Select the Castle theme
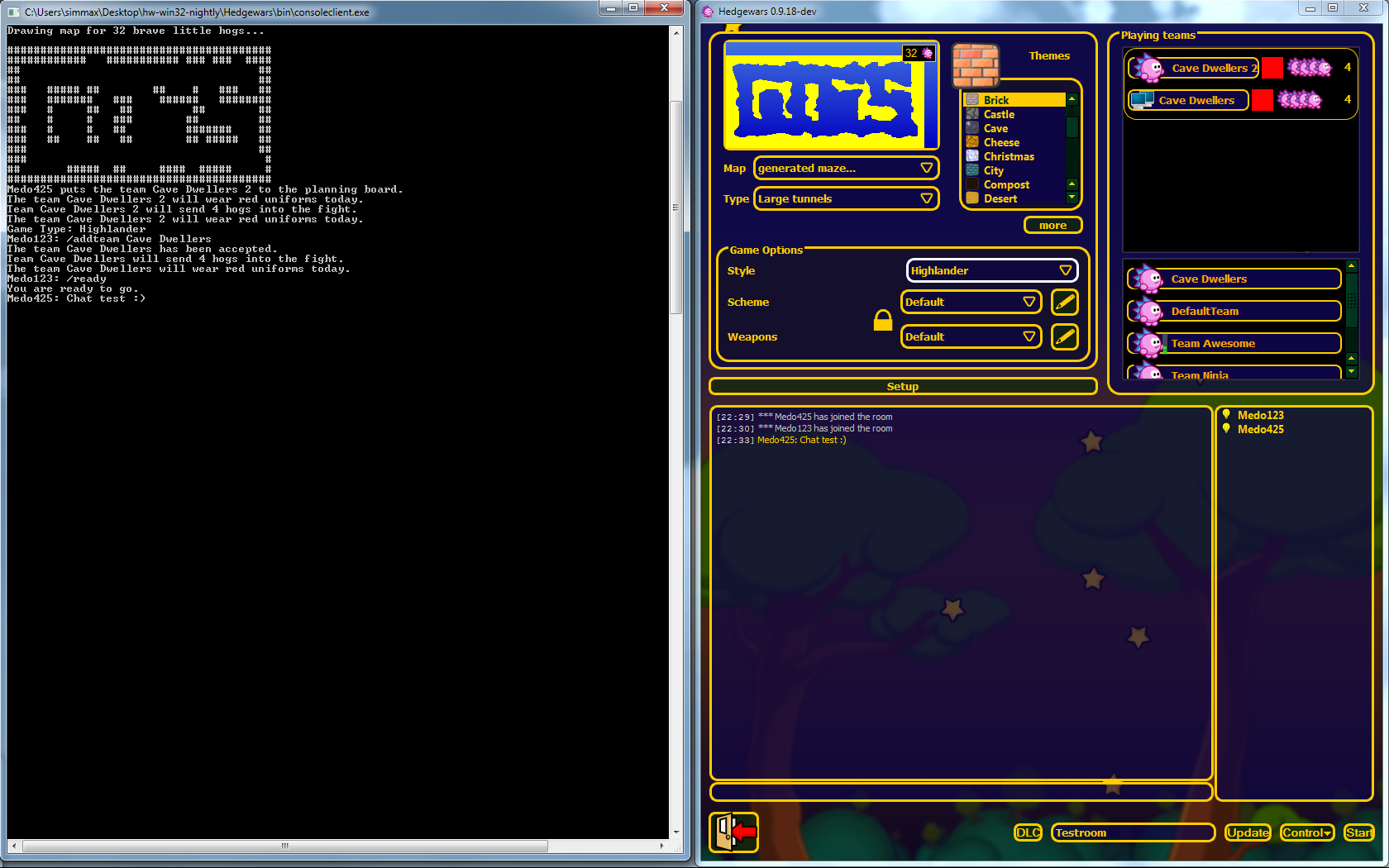The image size is (1389, 868). pos(1014,114)
